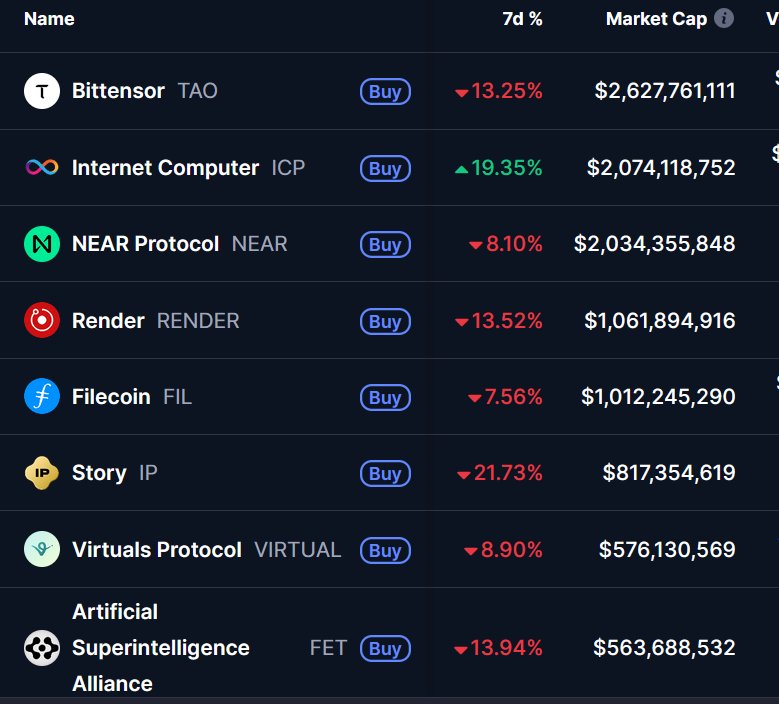Click the Render red coin logo
The image size is (779, 704).
point(41,321)
